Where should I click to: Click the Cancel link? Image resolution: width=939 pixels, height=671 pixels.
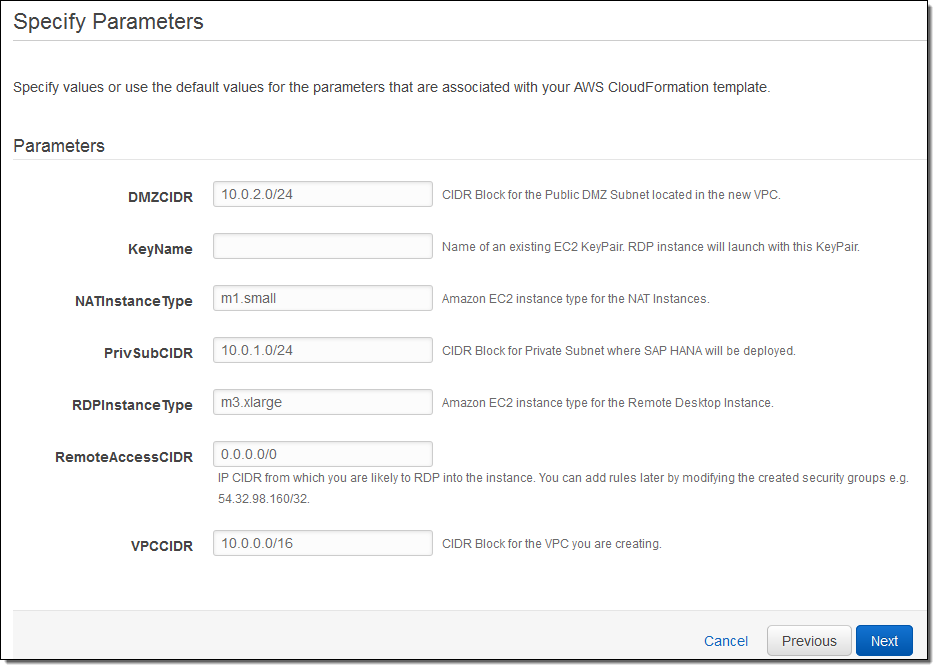click(x=725, y=641)
